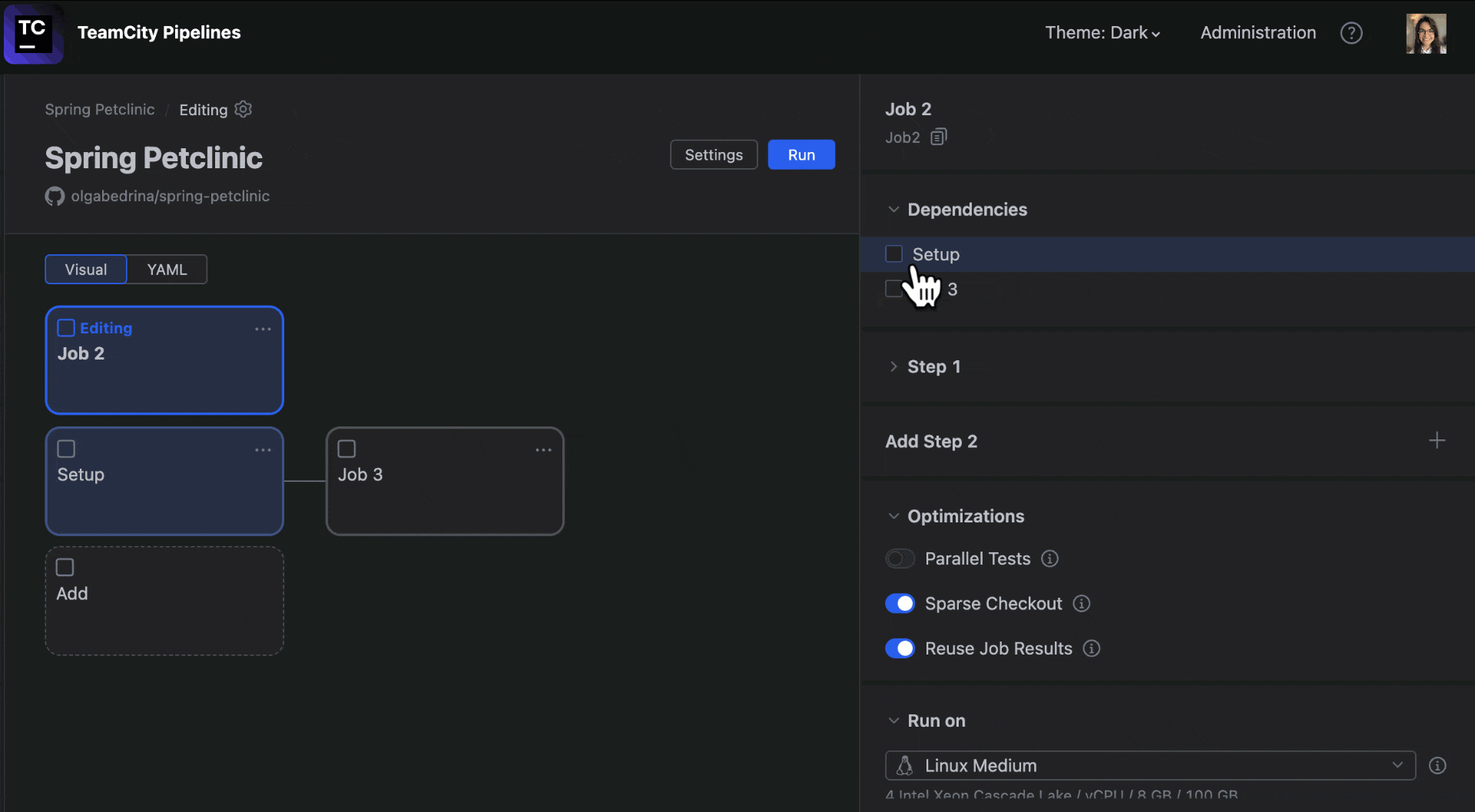
Task: Click the icon on the Add job card
Action: [x=65, y=568]
